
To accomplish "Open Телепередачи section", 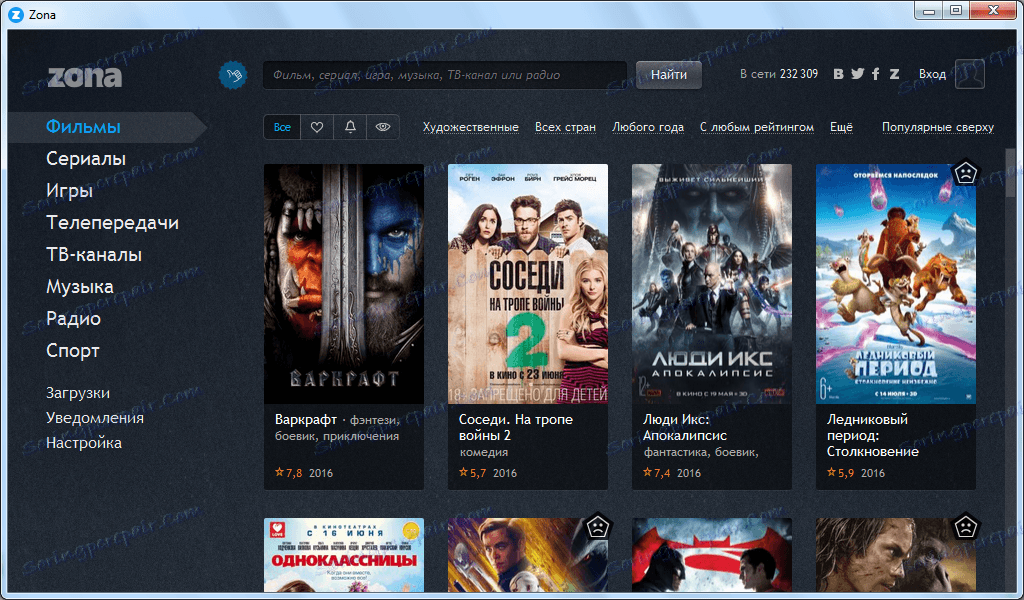I will [112, 223].
